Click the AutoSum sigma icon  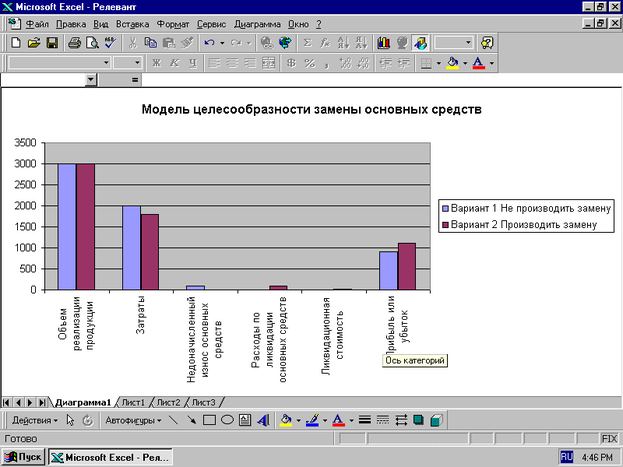click(x=307, y=43)
